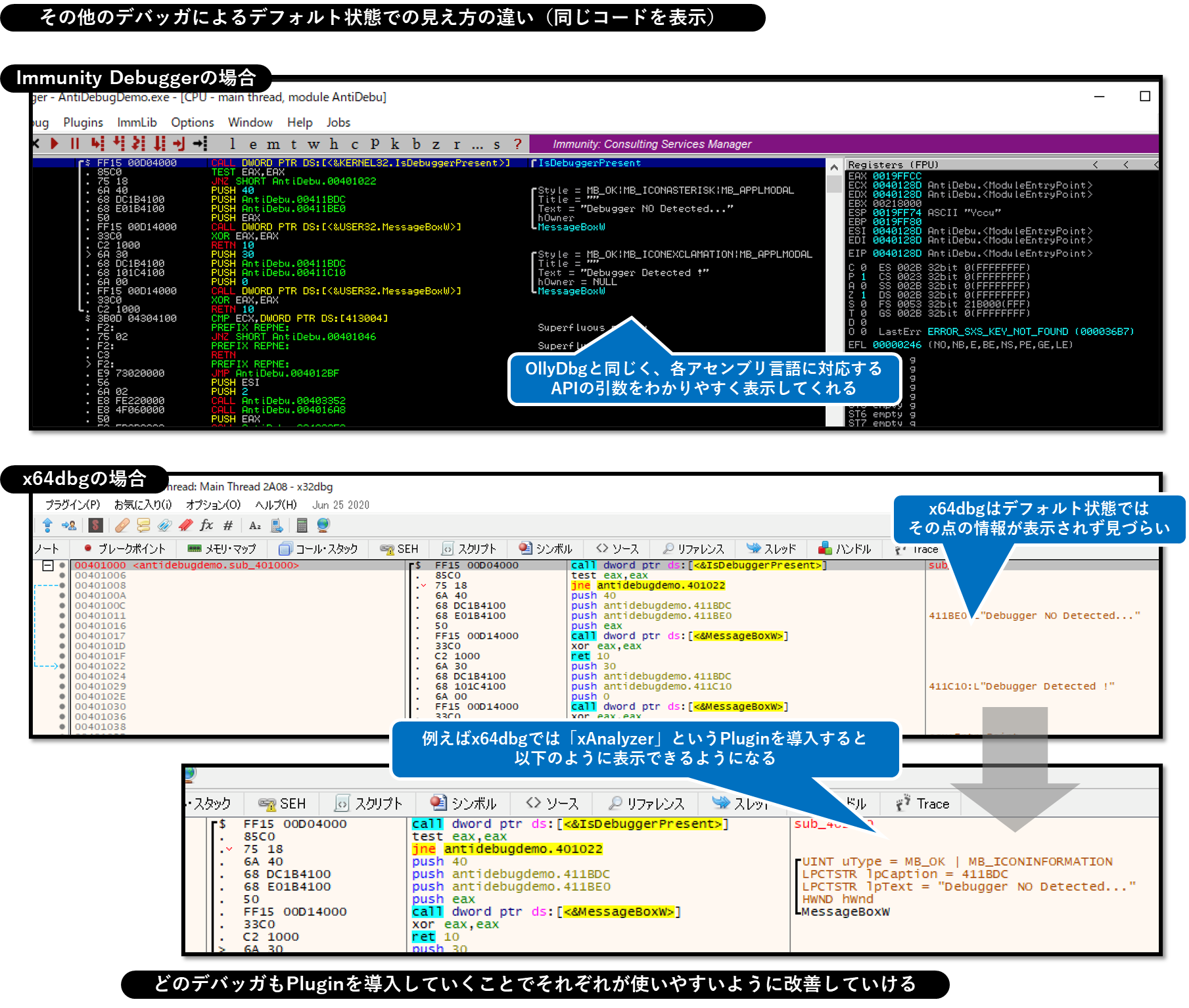Click the bookmarks red tag icon in x32dbg
The image size is (1189, 1008).
(x=185, y=525)
